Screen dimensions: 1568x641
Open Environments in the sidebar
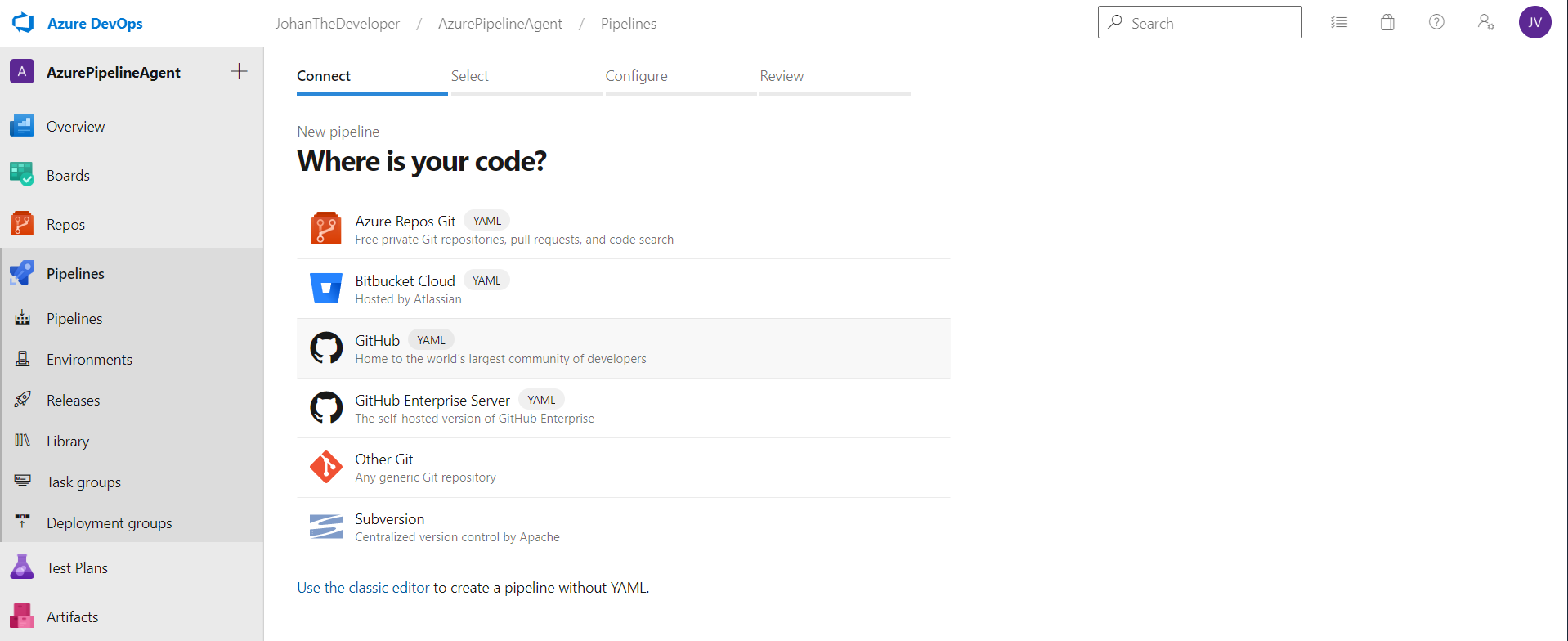(x=132, y=360)
